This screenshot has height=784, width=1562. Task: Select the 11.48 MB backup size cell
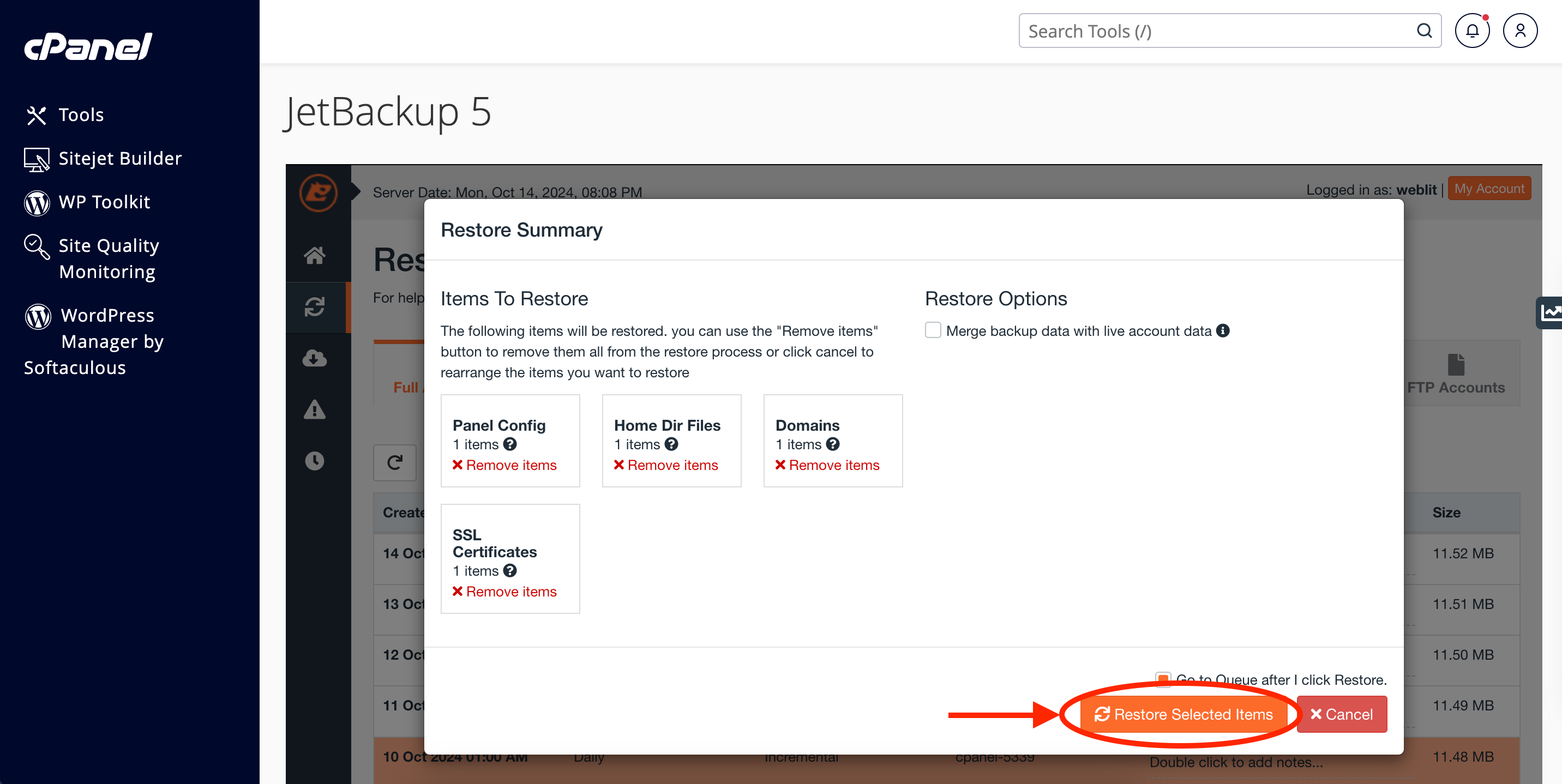(1463, 757)
